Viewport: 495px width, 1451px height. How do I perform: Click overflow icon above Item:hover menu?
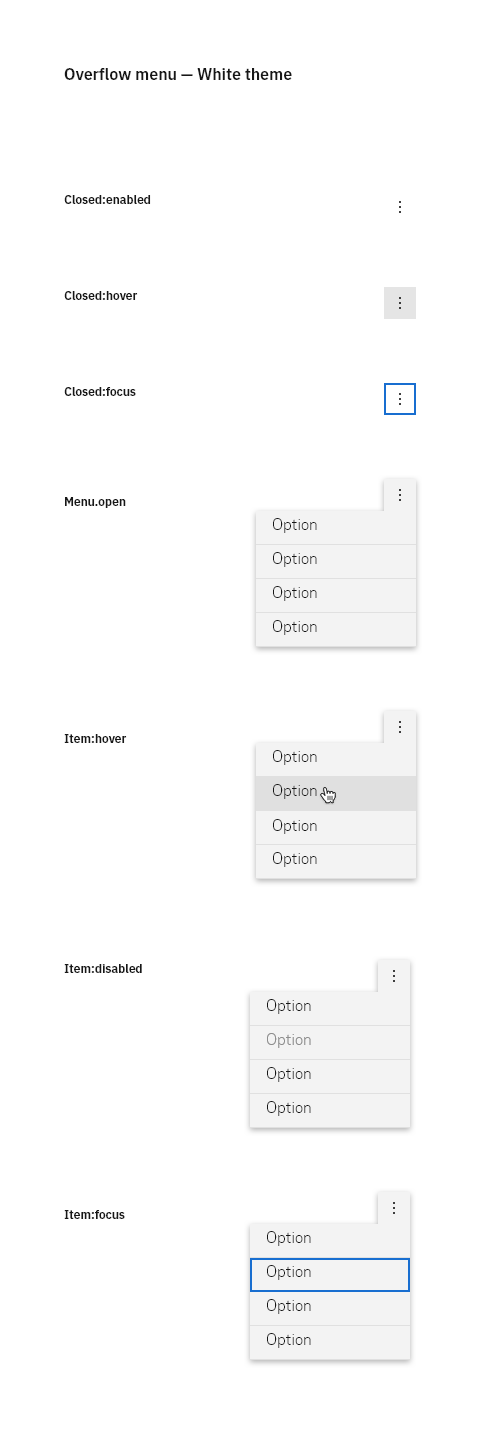[400, 727]
